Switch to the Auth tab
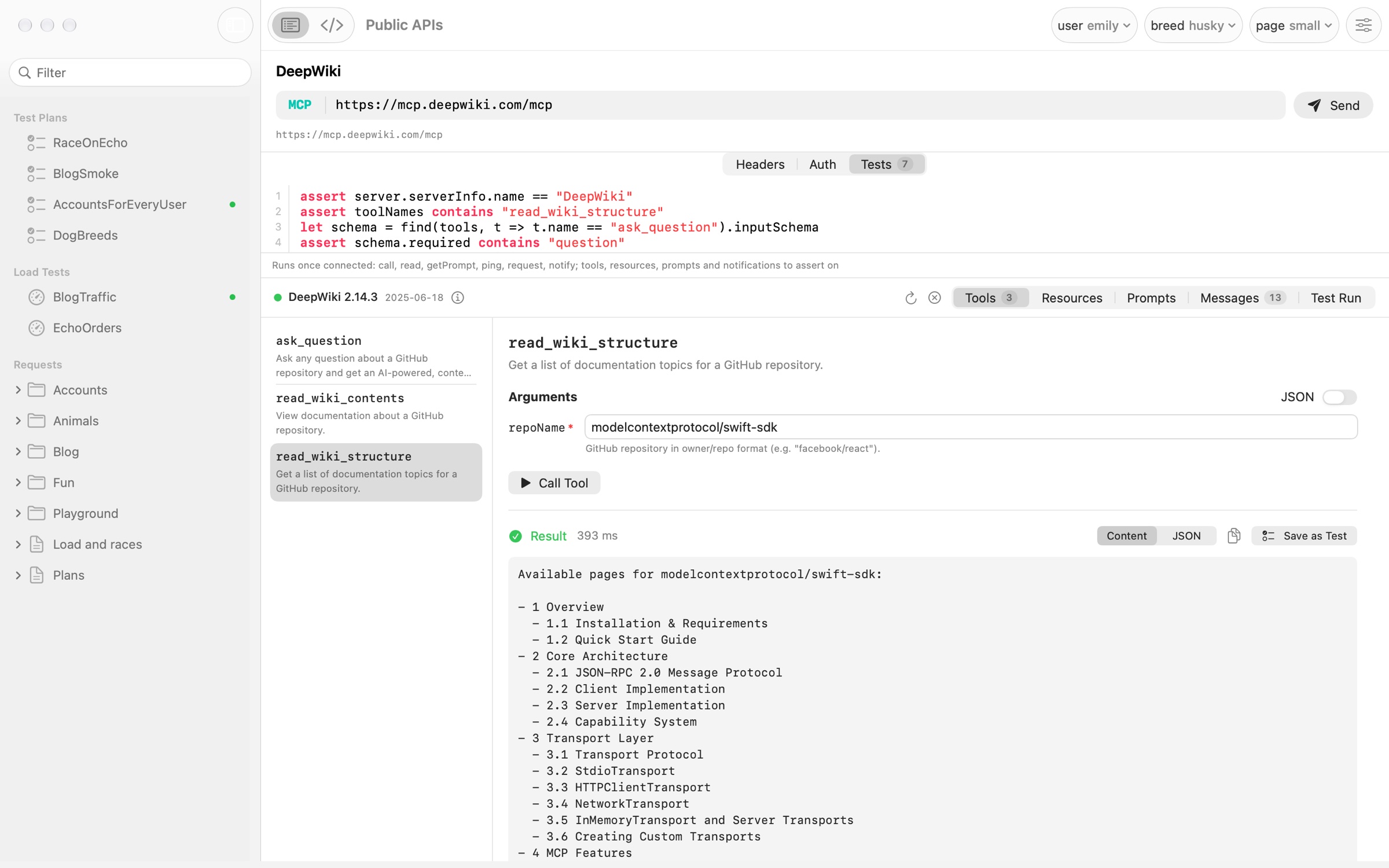Viewport: 1389px width, 868px height. (822, 164)
